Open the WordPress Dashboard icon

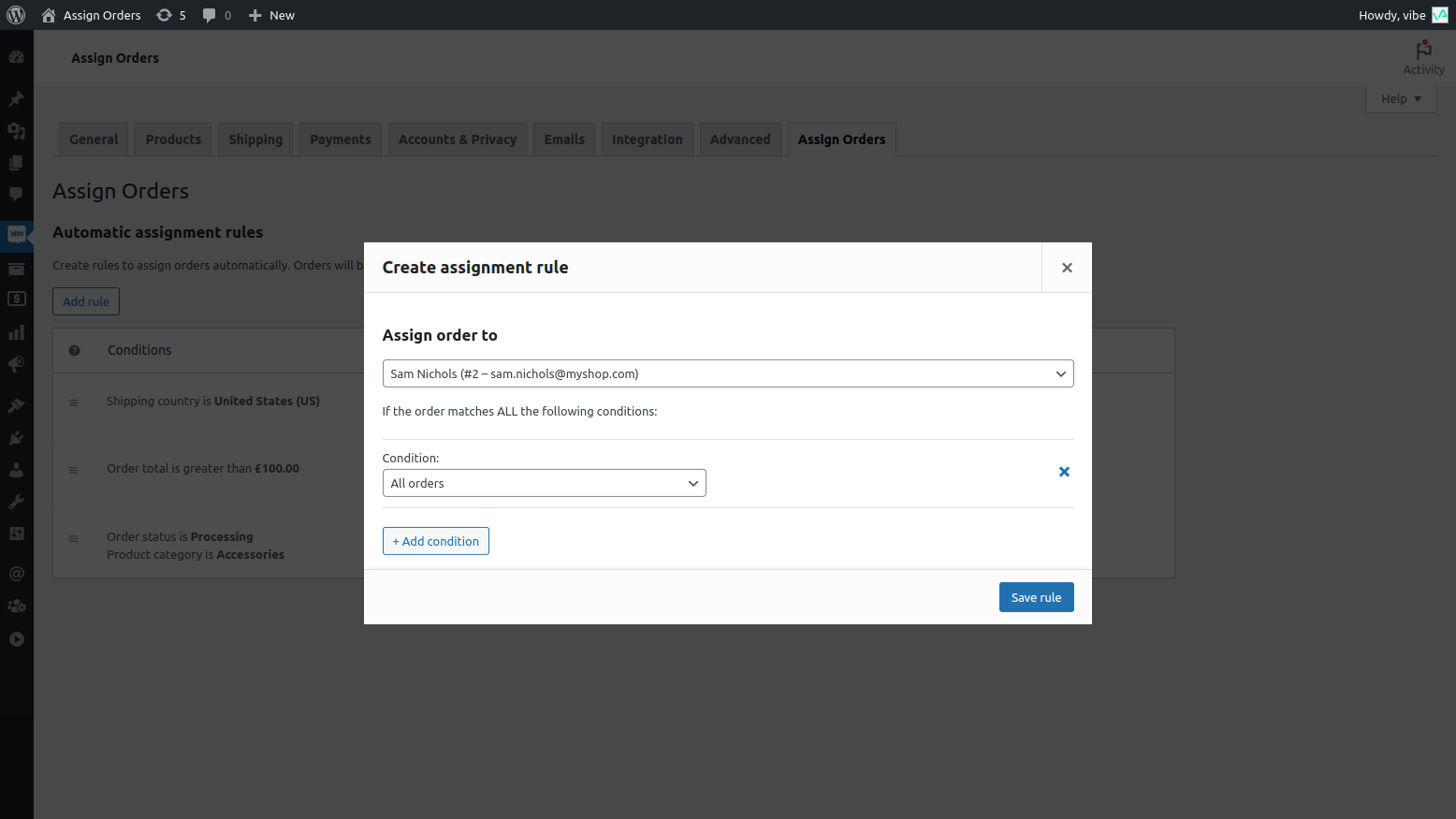pos(16,56)
